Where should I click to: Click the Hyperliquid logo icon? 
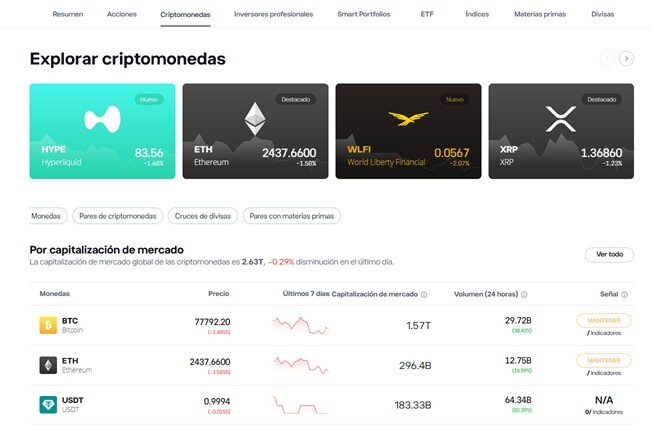(102, 119)
